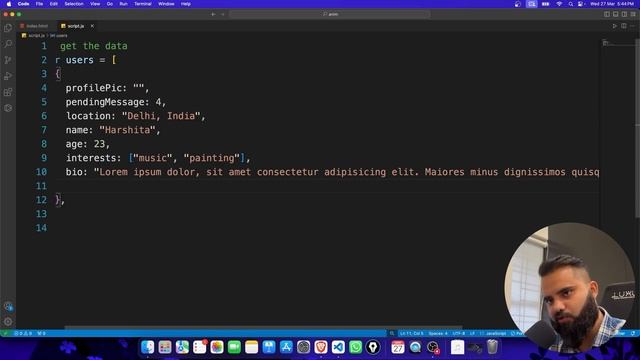Open the Go menu
Image resolution: width=640 pixels, height=360 pixels.
tap(110, 4)
